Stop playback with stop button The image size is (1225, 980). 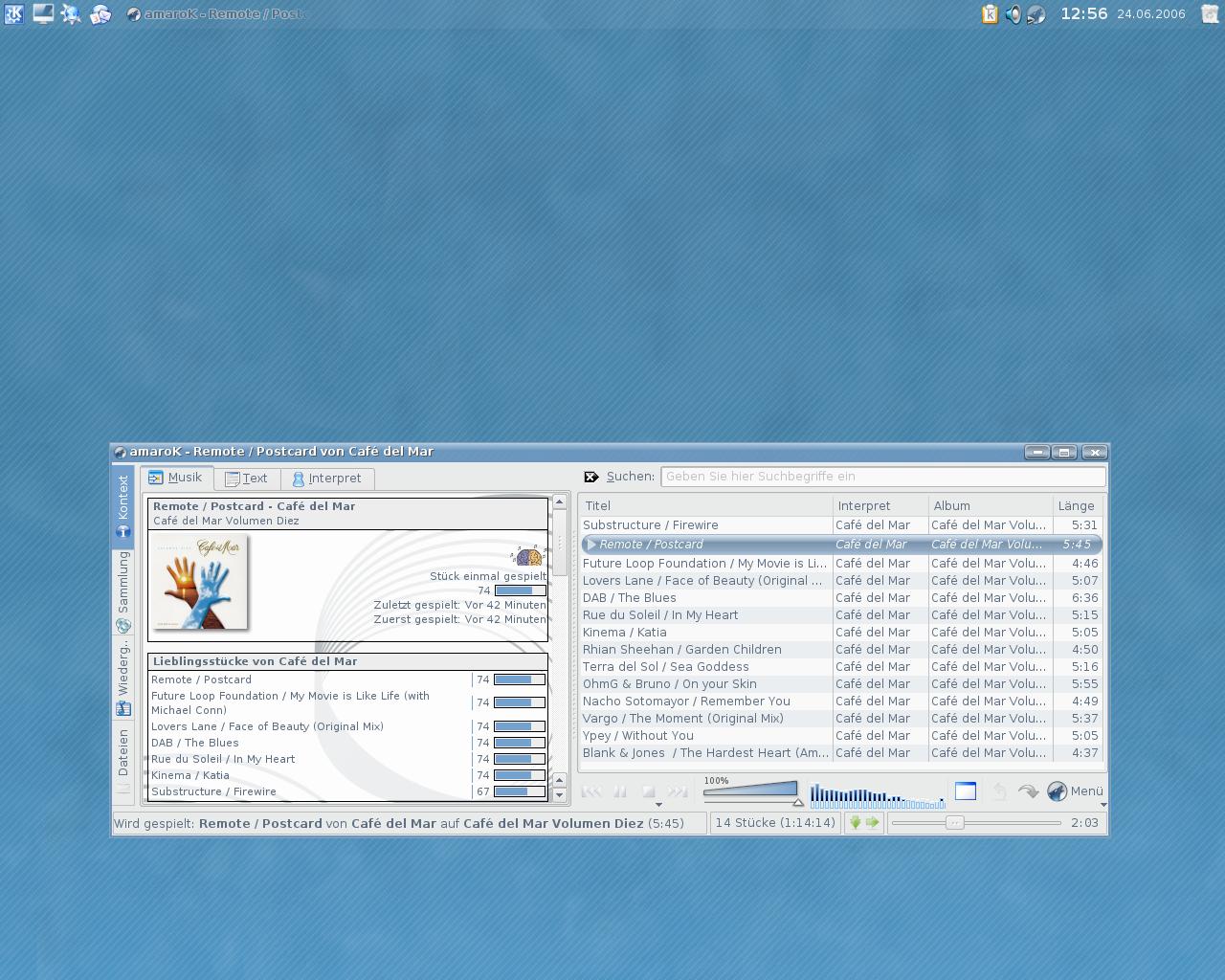coord(649,791)
